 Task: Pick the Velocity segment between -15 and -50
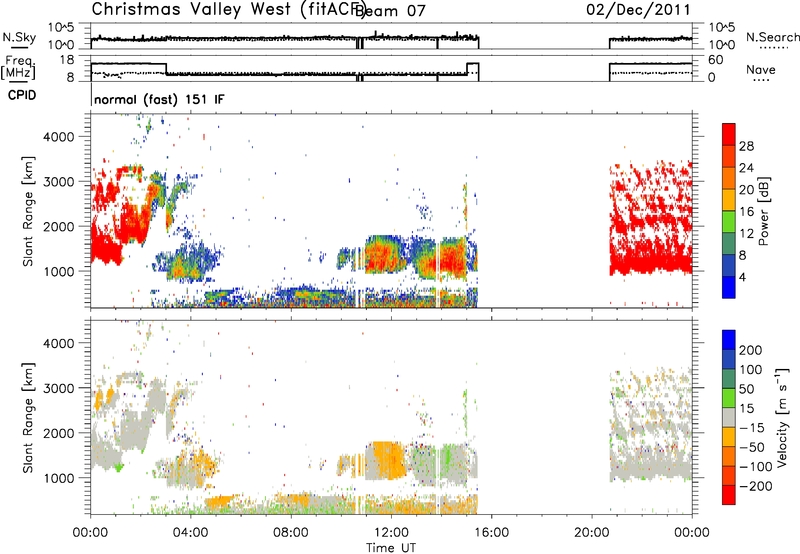coord(729,437)
